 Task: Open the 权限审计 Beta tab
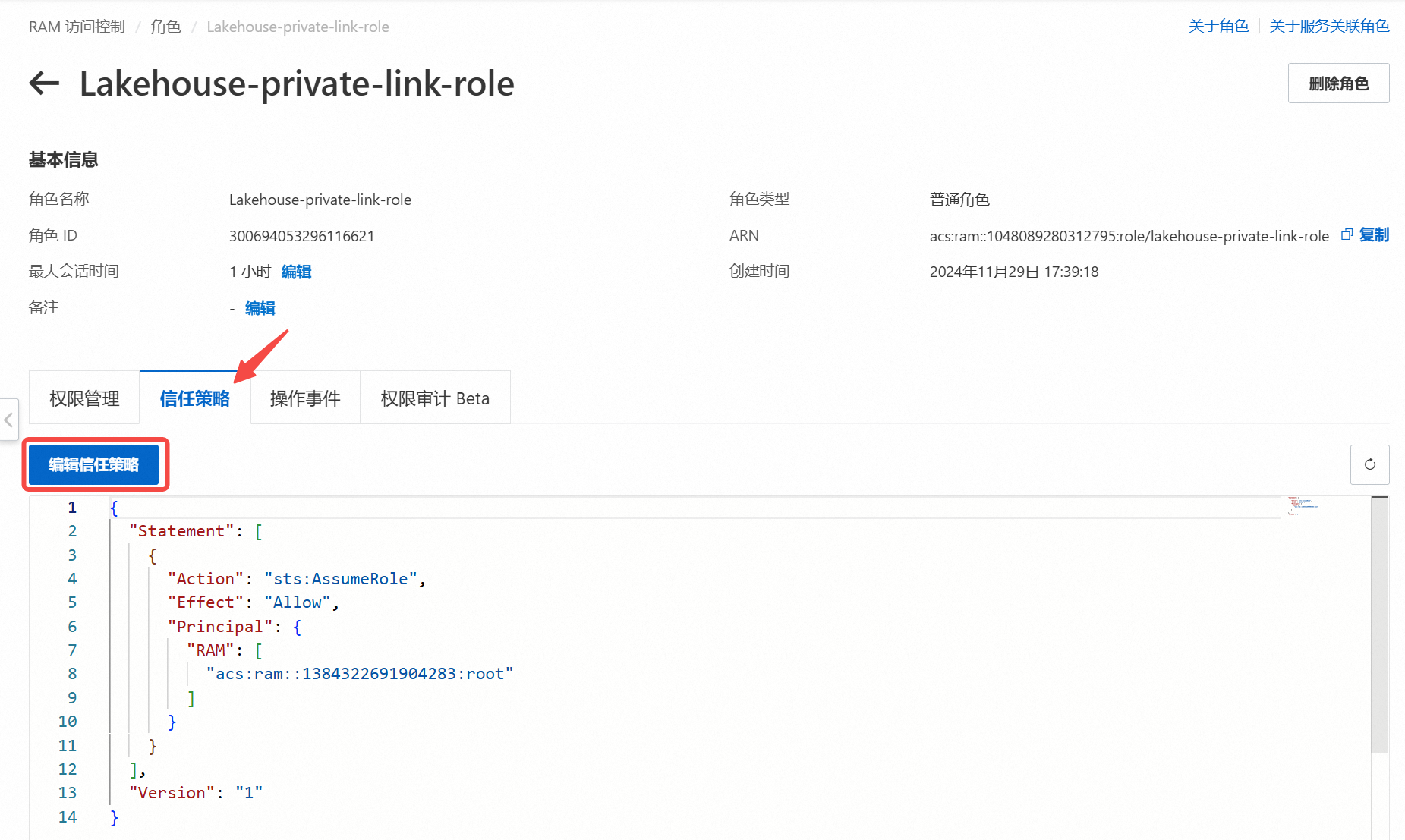[x=435, y=398]
